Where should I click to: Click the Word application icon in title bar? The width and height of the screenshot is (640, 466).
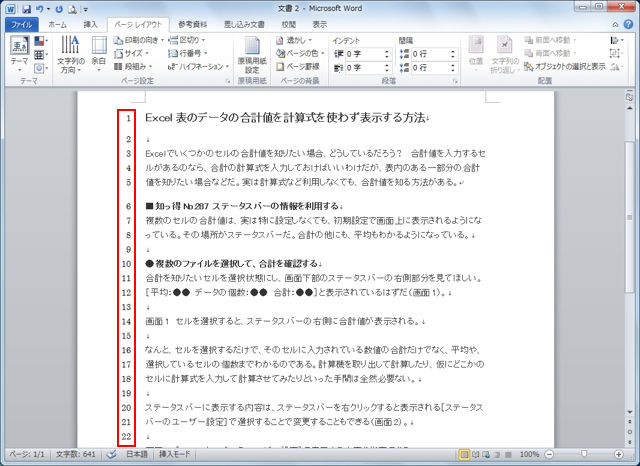click(x=10, y=9)
